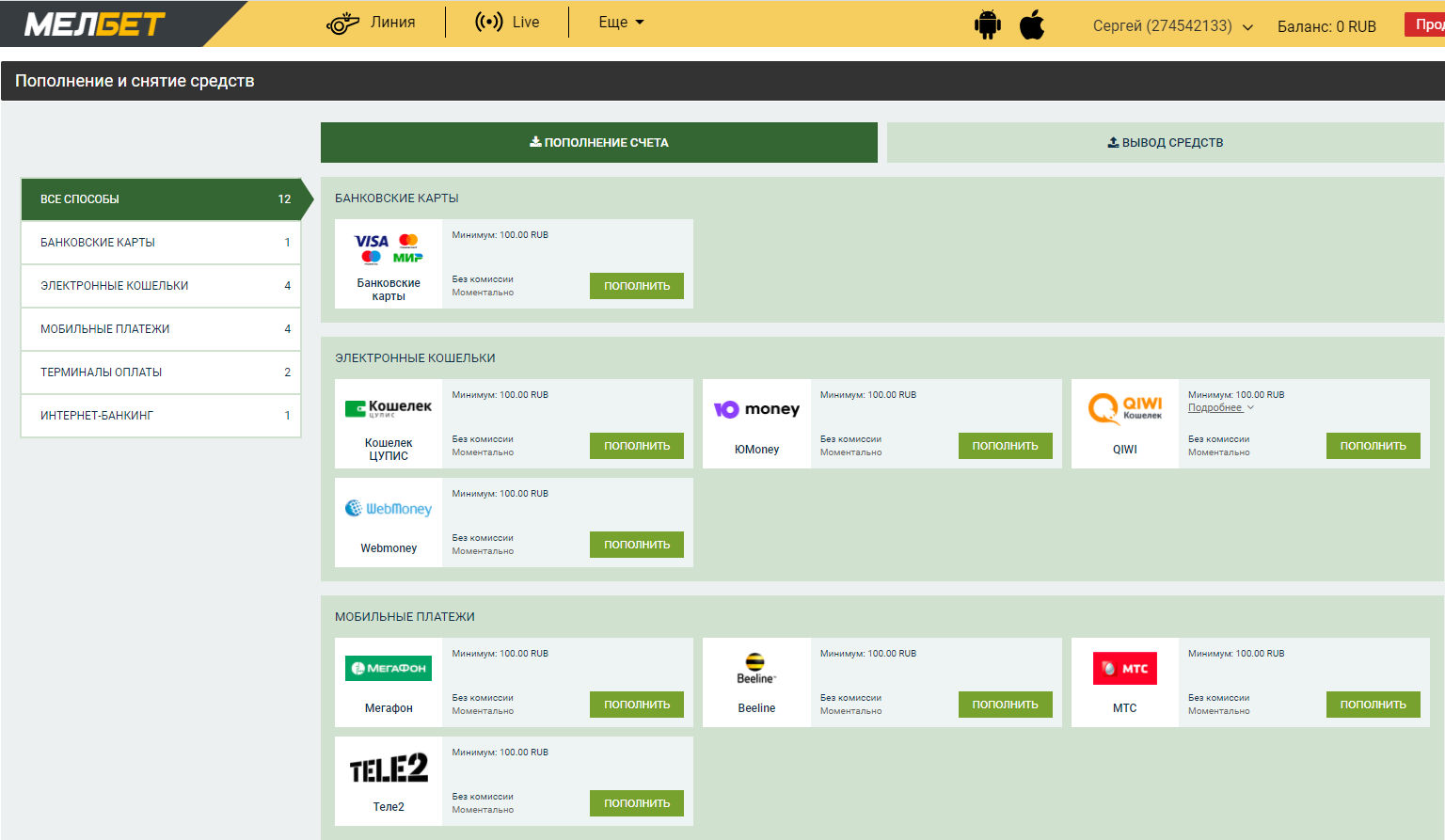Click Моментально on the Мегафон card
The image size is (1445, 840).
(x=483, y=711)
